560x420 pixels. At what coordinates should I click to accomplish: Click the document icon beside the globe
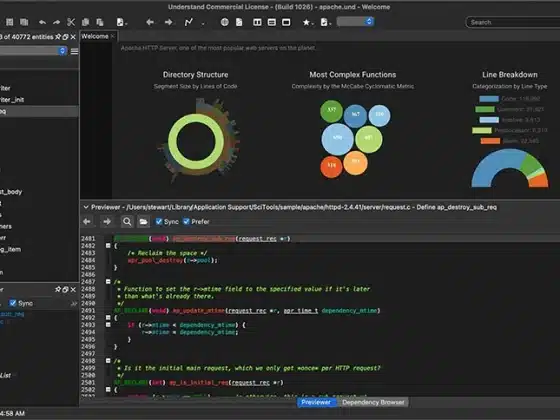[x=239, y=22]
